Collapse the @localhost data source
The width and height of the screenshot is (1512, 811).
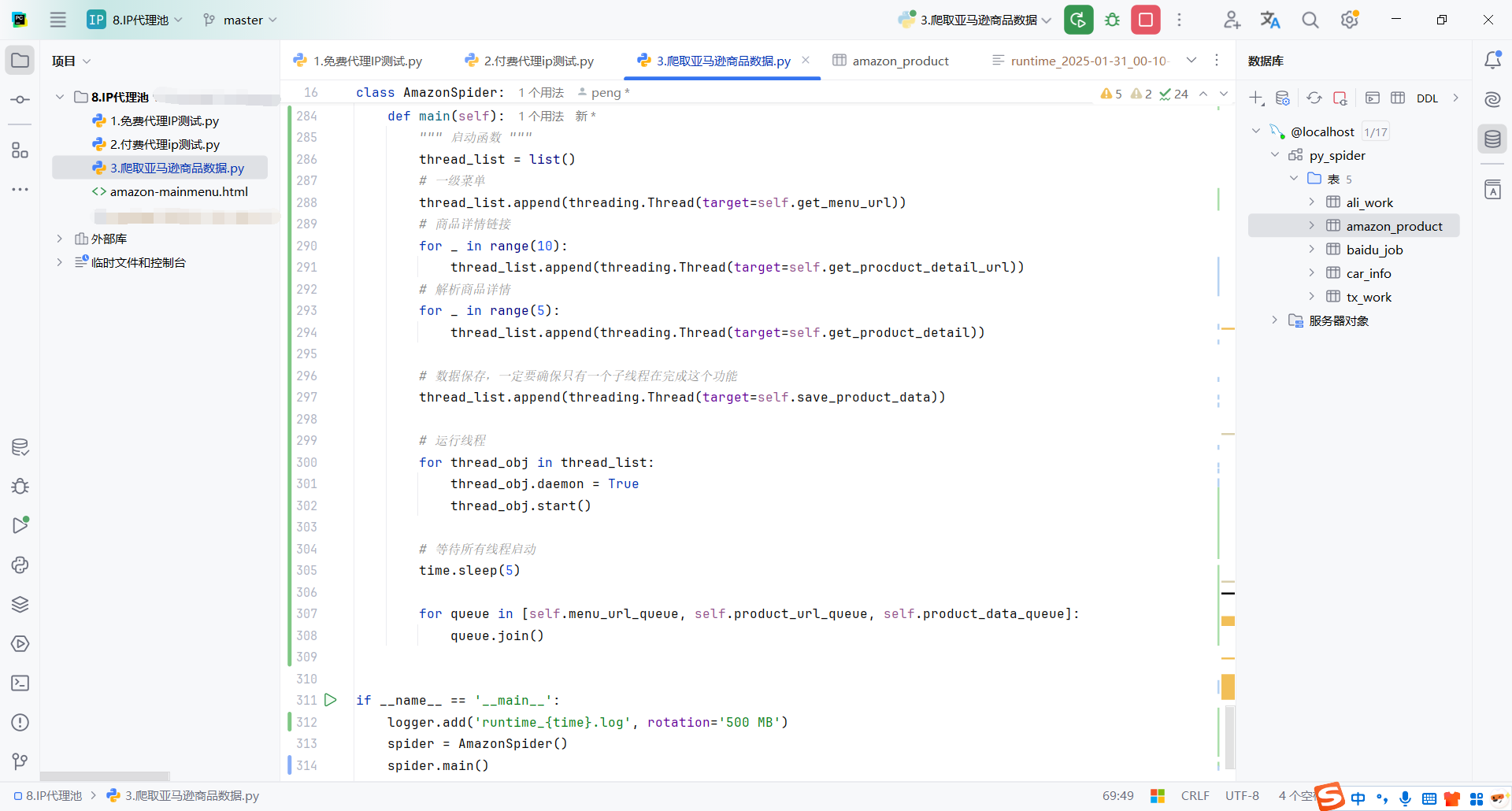coord(1256,131)
